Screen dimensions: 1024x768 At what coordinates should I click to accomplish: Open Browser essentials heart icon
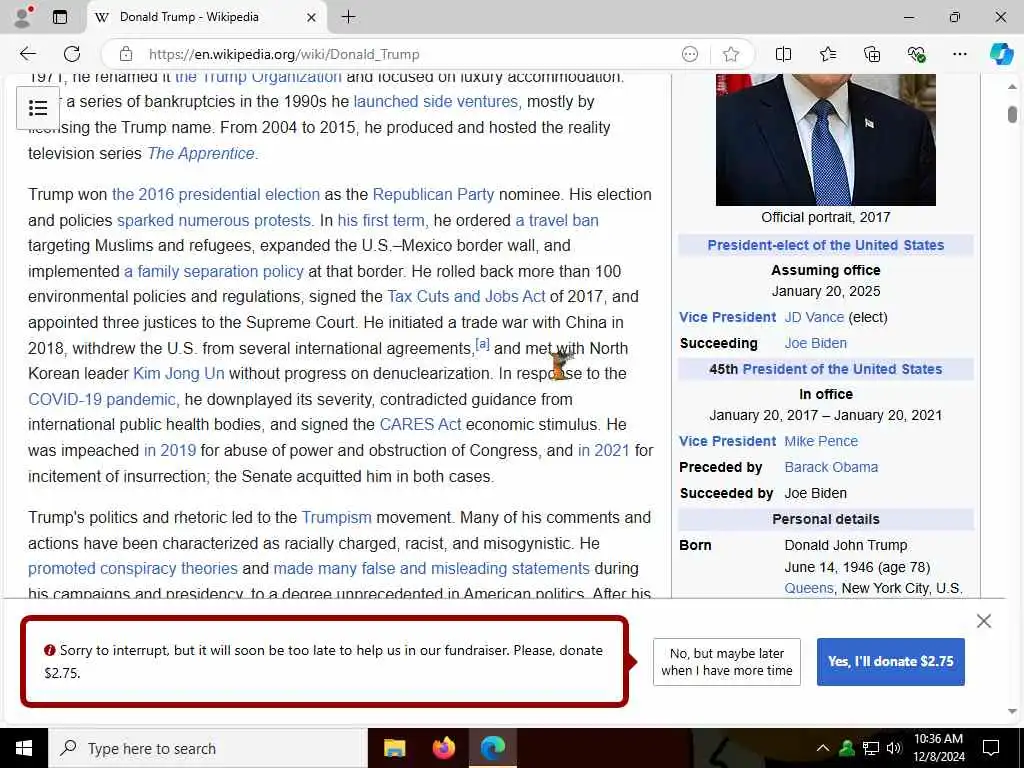916,54
